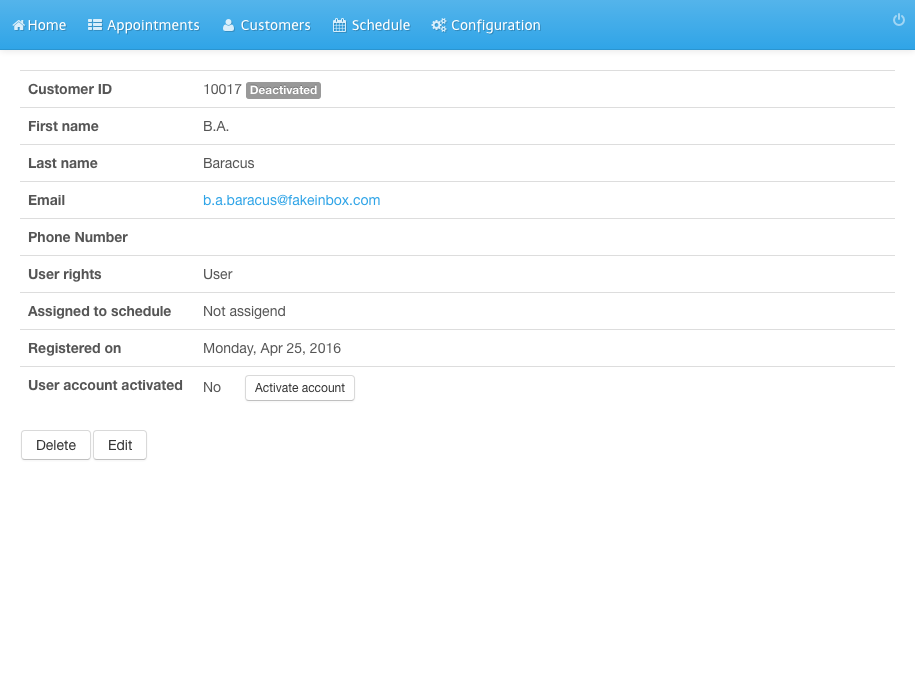Image resolution: width=915 pixels, height=700 pixels.
Task: Open Configuration menu label
Action: (495, 25)
